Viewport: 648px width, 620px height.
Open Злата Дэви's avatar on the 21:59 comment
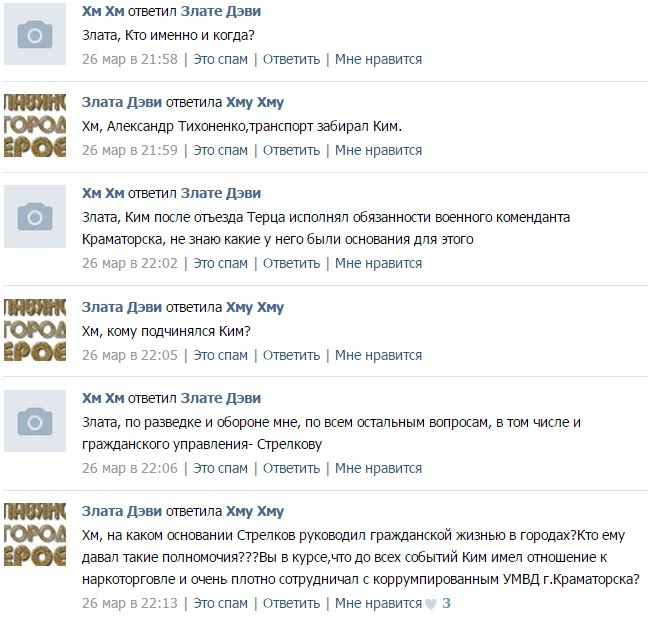(x=35, y=125)
